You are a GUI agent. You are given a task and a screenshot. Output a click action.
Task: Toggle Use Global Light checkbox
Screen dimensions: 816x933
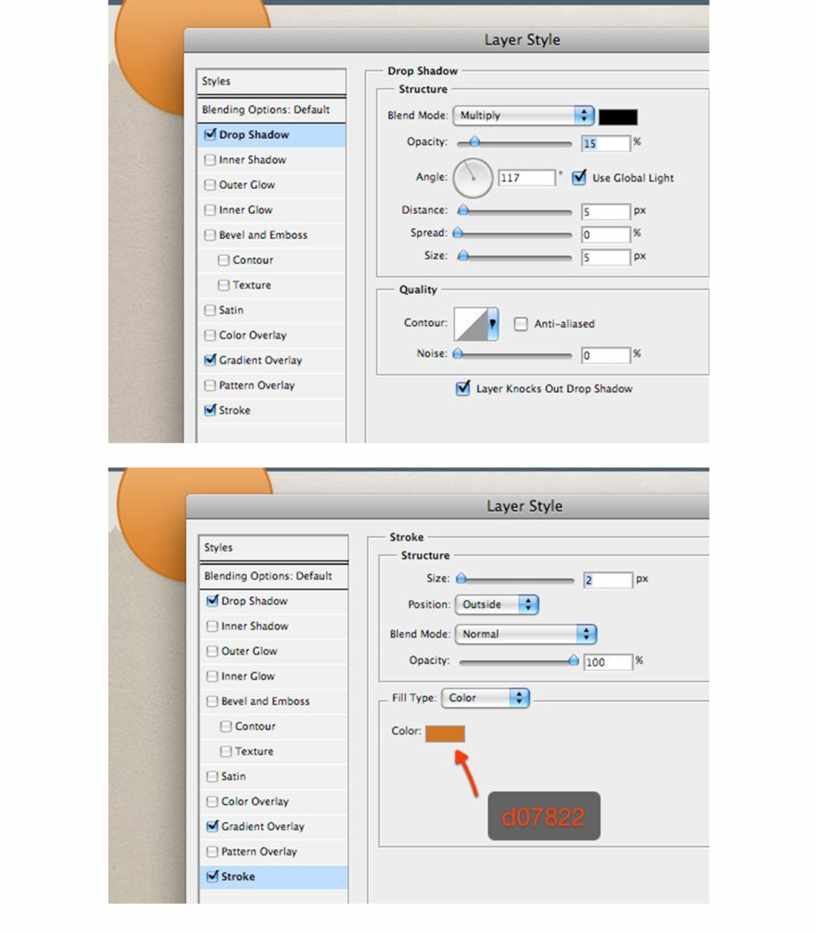579,177
